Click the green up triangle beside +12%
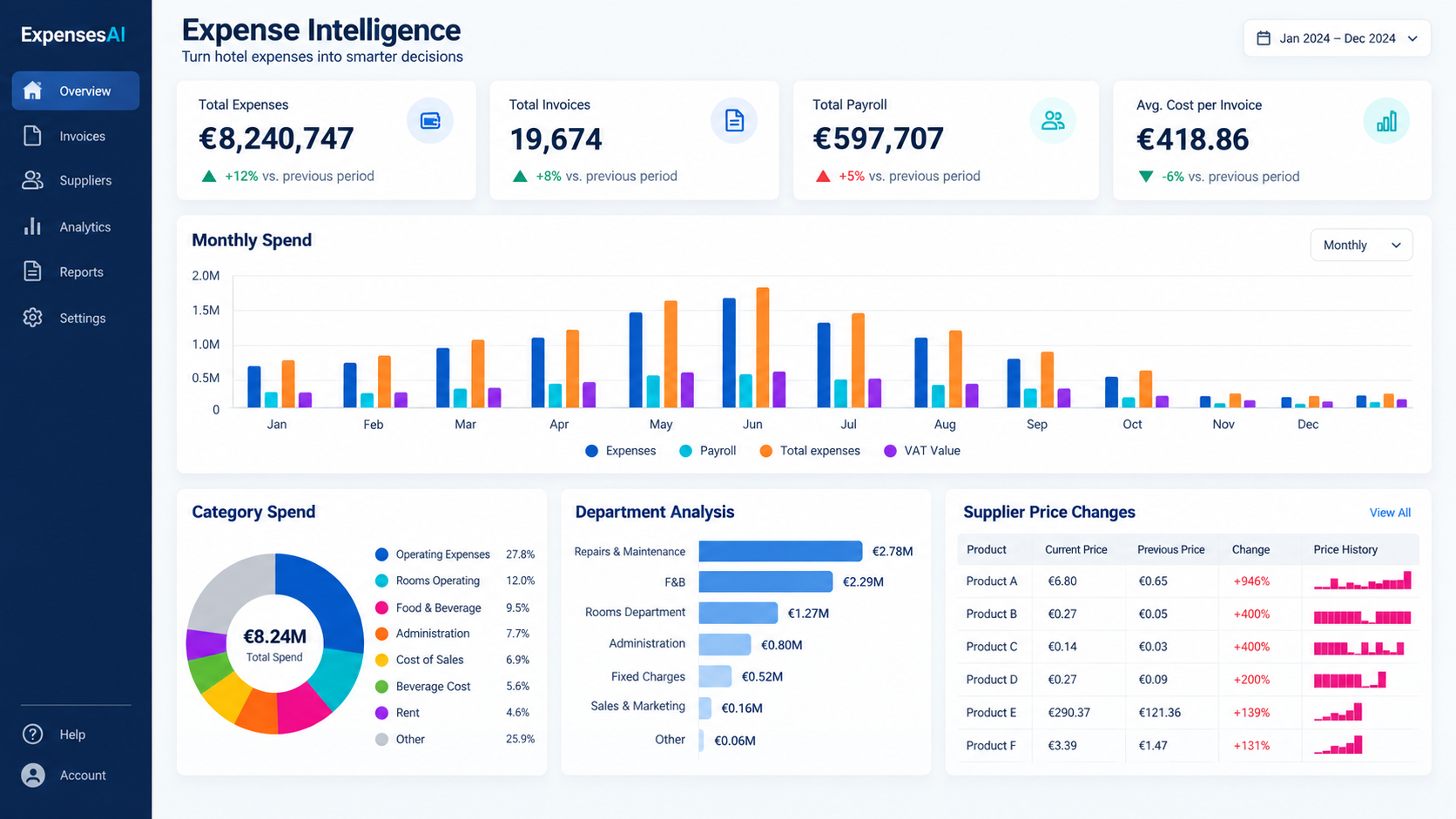The width and height of the screenshot is (1456, 819). click(x=209, y=176)
